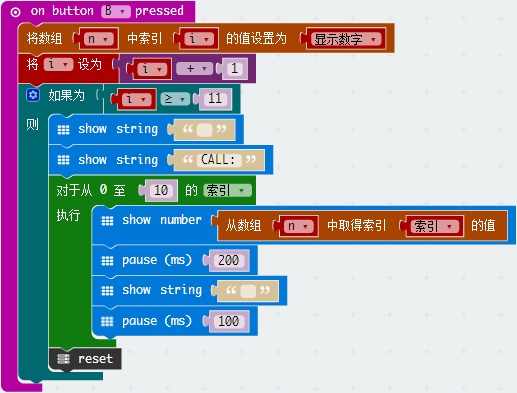Image resolution: width=517 pixels, height=393 pixels.
Task: Click LED grid icon of pause 200 block
Action: [x=107, y=260]
